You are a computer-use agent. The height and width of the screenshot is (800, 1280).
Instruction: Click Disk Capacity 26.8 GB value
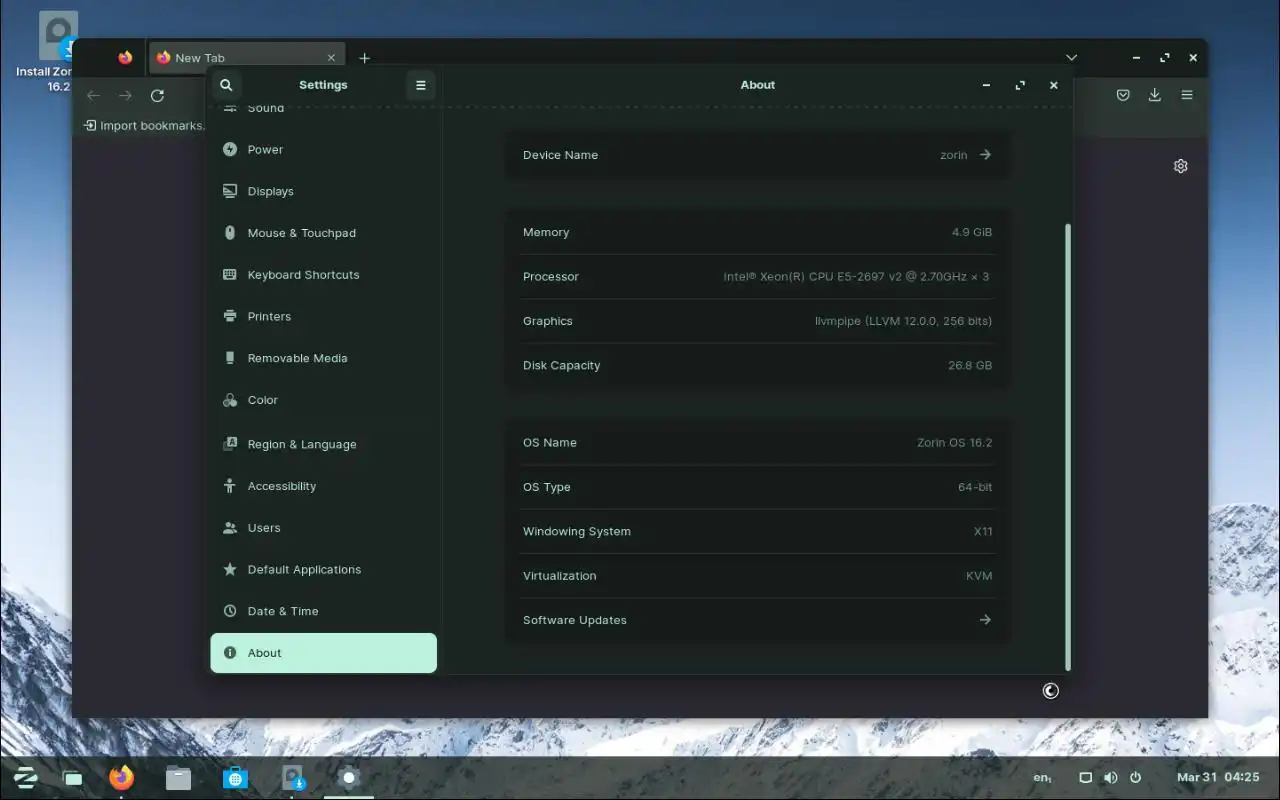(970, 366)
